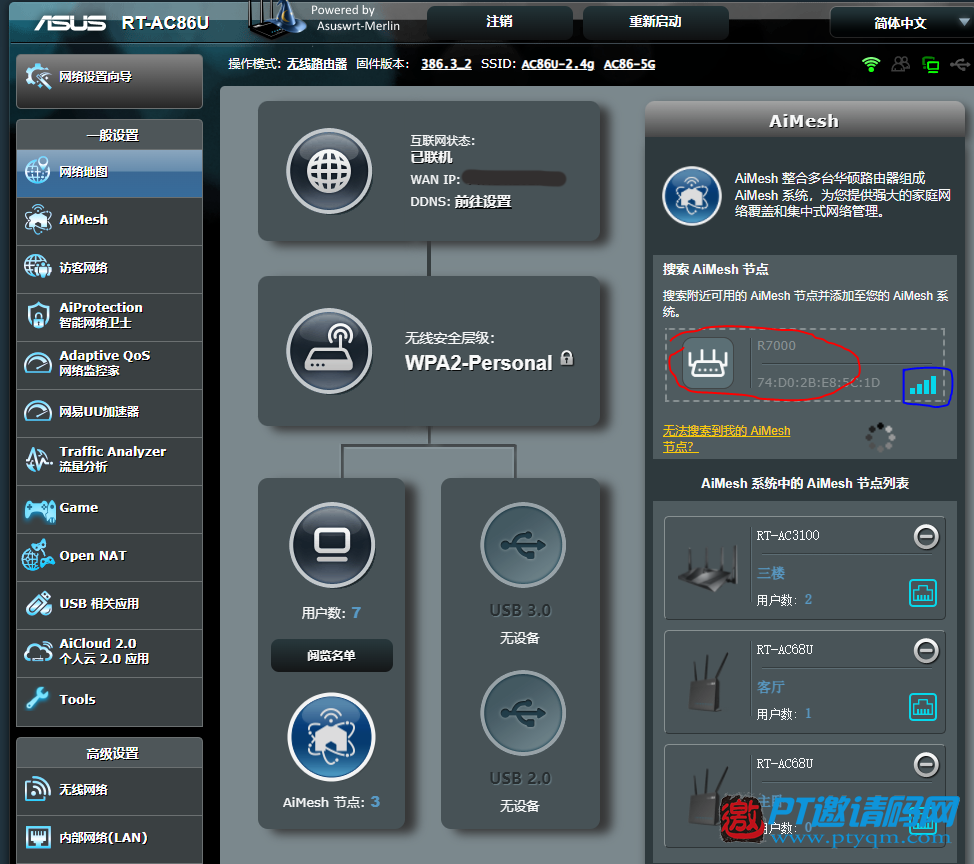Screen dimensions: 974x864
Task: Click the 客厅 location label
Action: tap(770, 687)
